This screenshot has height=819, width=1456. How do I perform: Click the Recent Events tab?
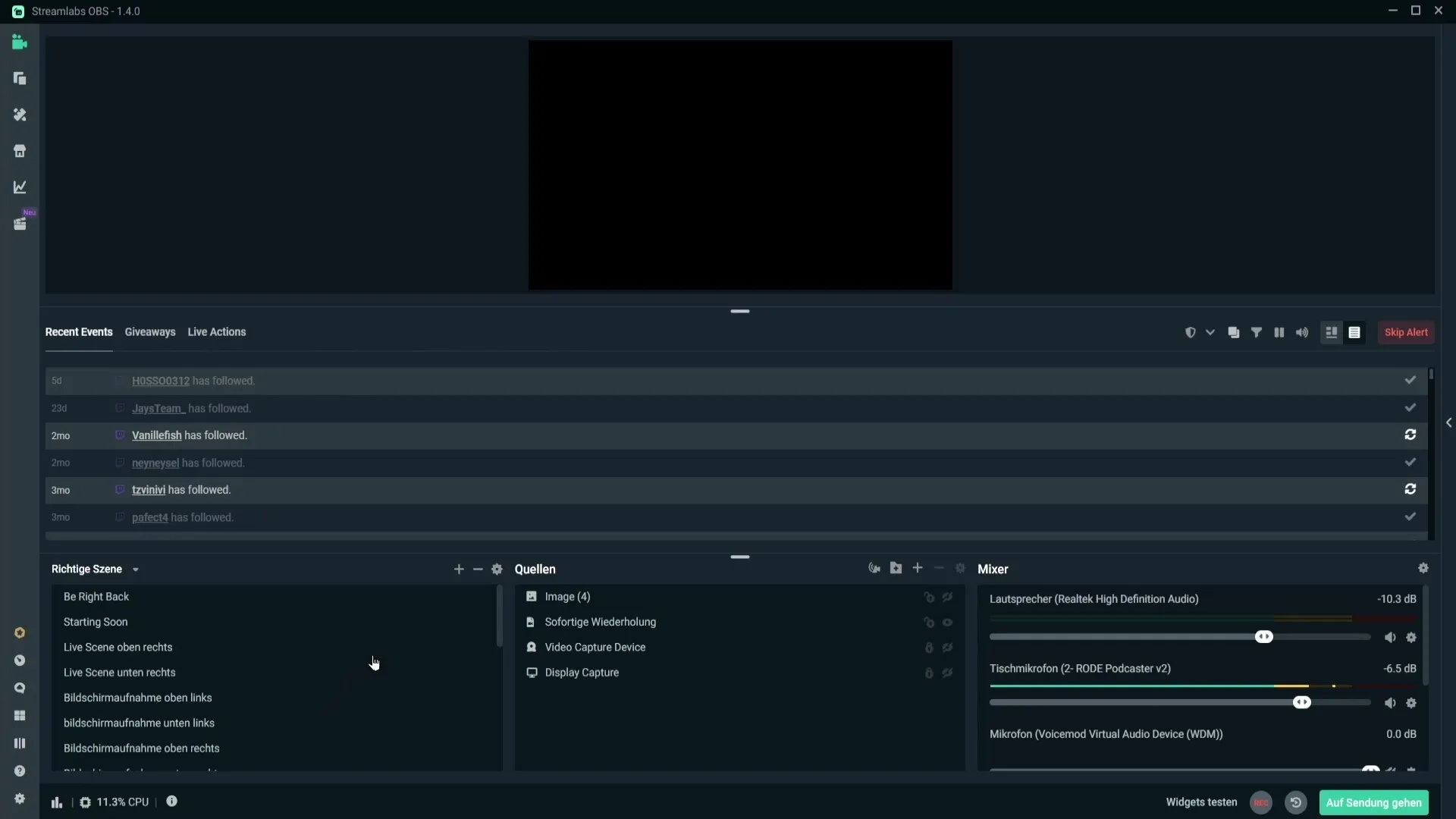click(79, 331)
